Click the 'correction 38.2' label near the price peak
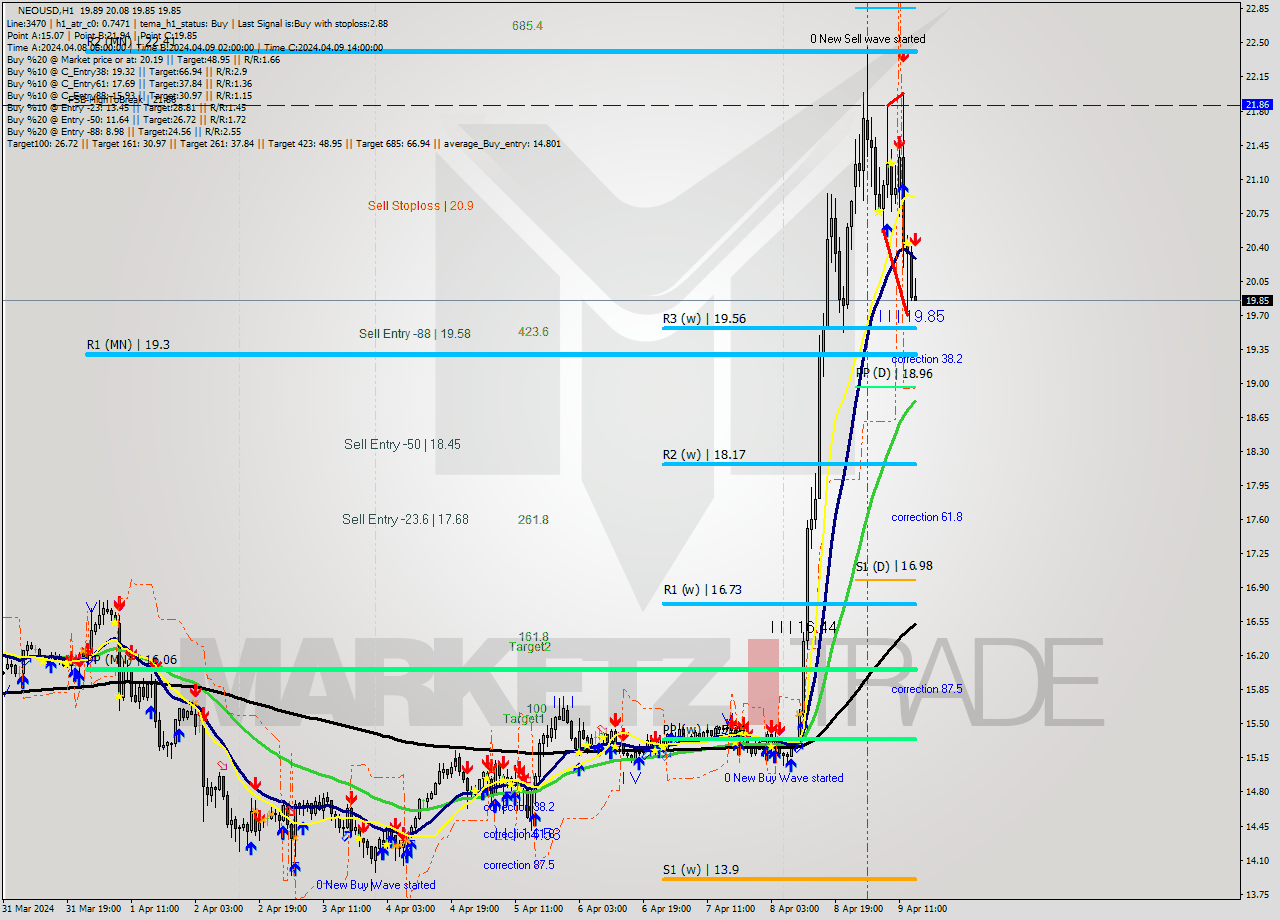Screen dimensions: 1280x920 [x=927, y=359]
